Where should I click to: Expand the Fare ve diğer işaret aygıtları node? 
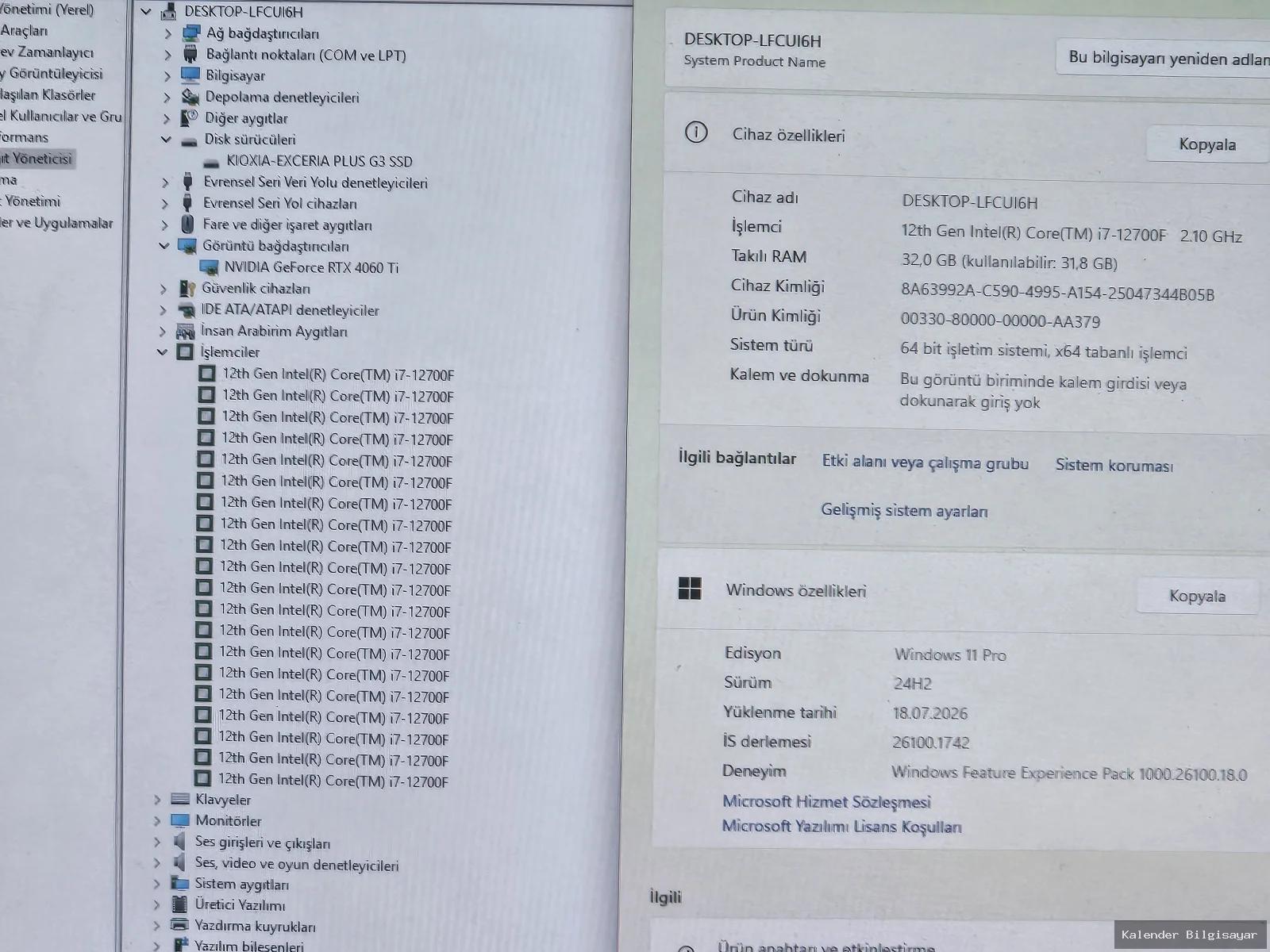(x=165, y=225)
